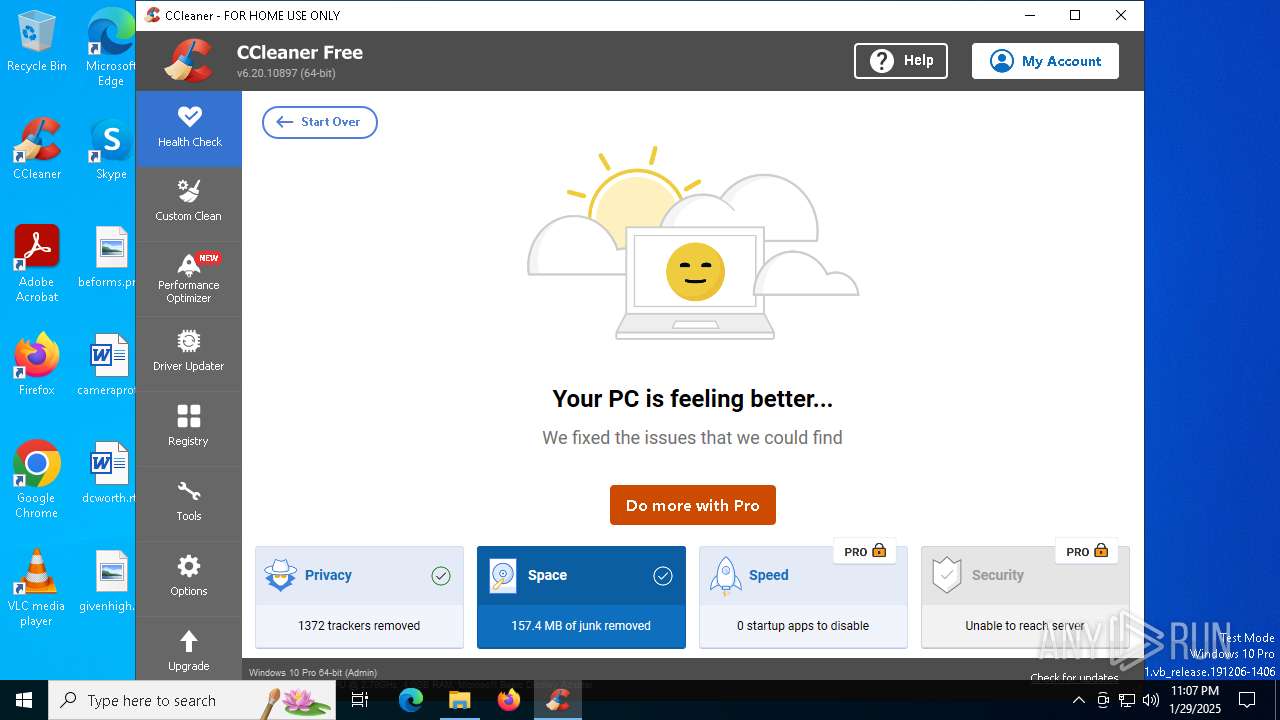Open Adobe Acrobat desktop shortcut
Screen dimensions: 1280x720
[37, 263]
